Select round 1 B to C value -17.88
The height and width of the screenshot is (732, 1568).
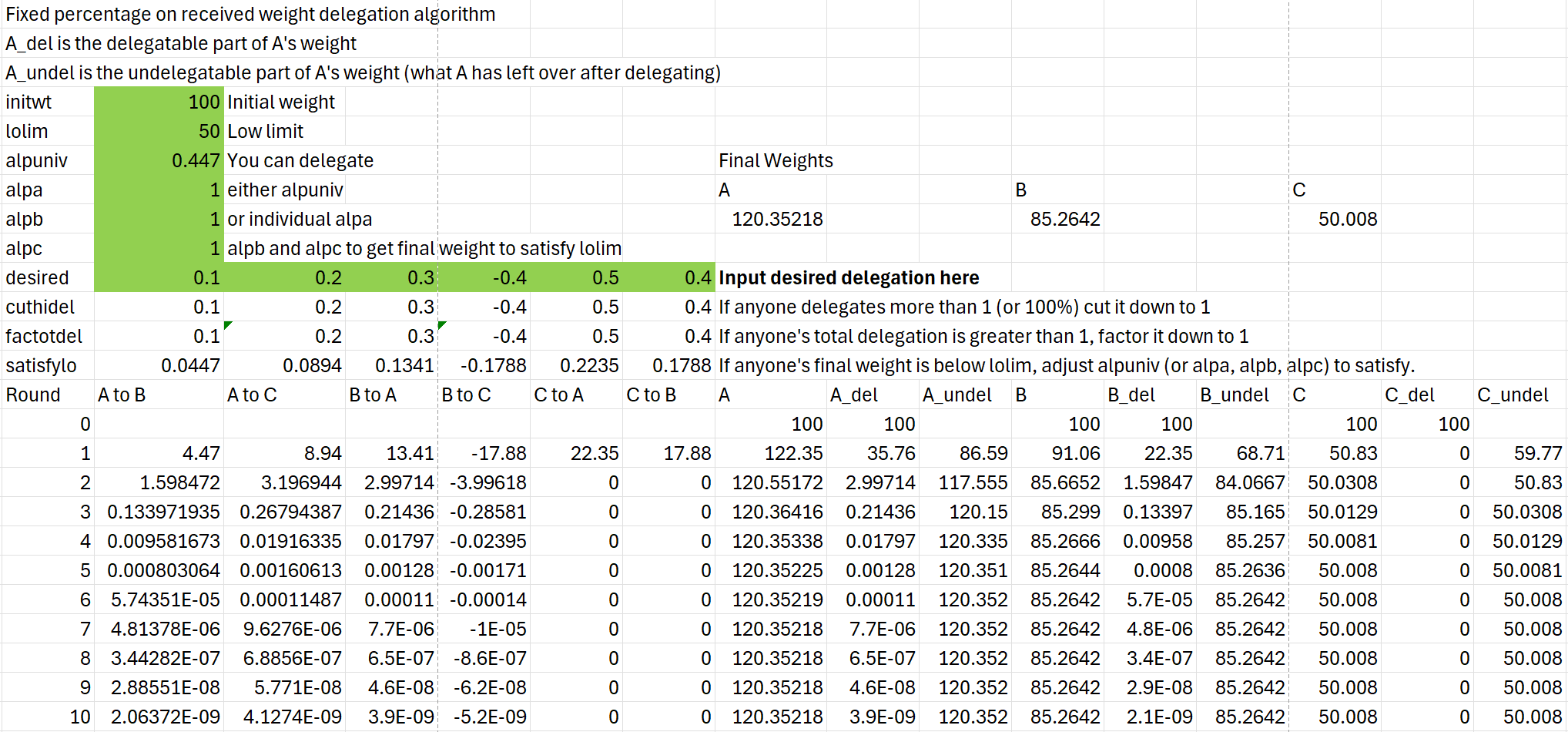point(484,453)
